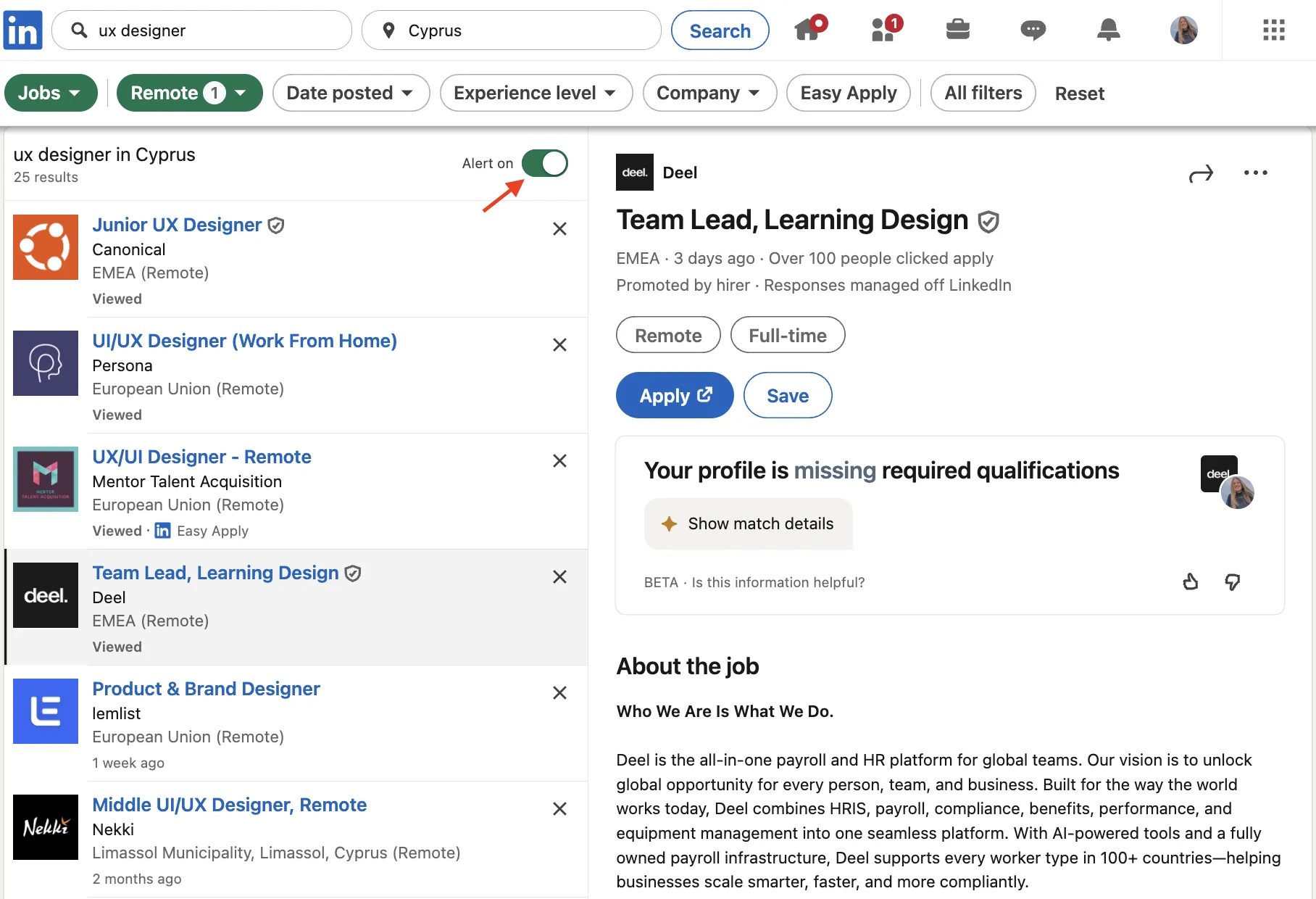This screenshot has height=899, width=1316.
Task: Save the Team Lead, Learning Design job
Action: [x=787, y=395]
